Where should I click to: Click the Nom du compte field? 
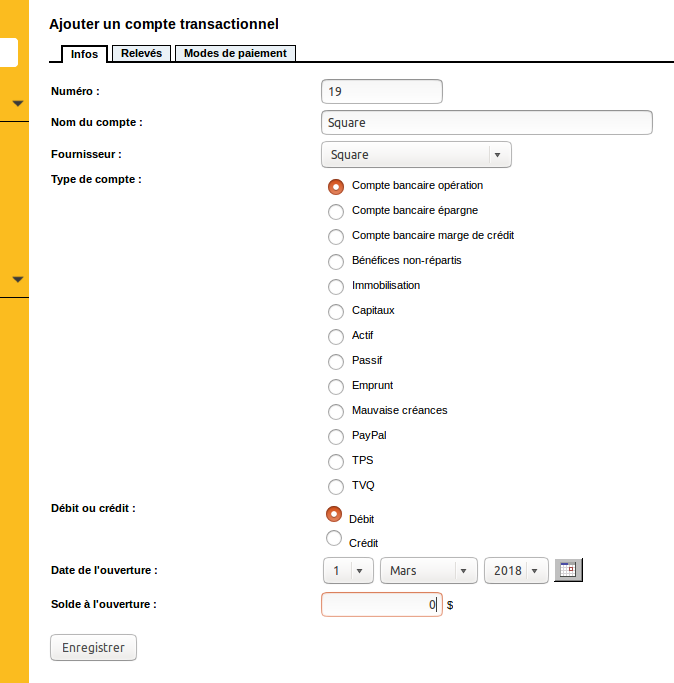pyautogui.click(x=486, y=123)
